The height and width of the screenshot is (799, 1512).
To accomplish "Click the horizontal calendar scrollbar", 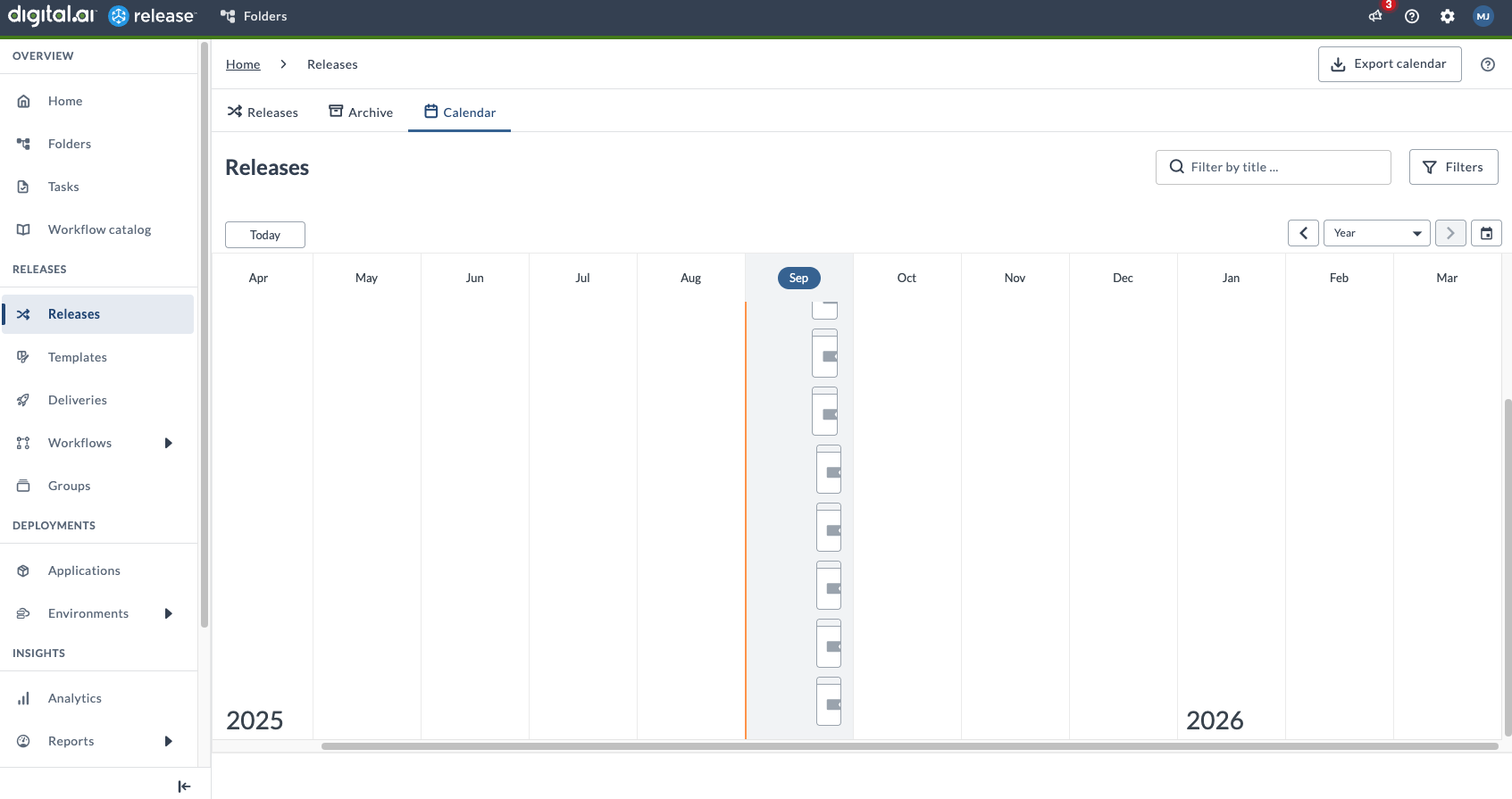I will click(x=909, y=746).
